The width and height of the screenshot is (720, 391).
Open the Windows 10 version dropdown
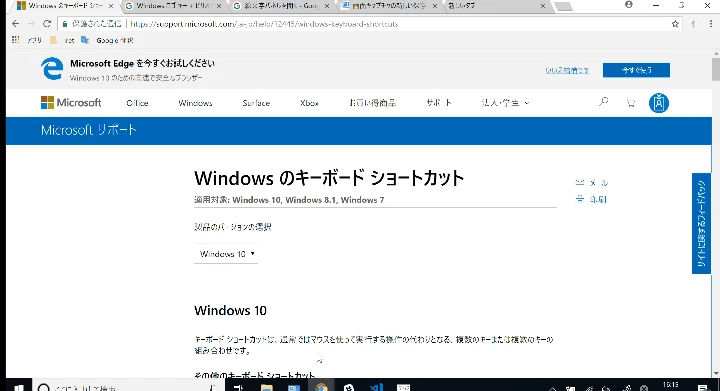click(x=226, y=254)
